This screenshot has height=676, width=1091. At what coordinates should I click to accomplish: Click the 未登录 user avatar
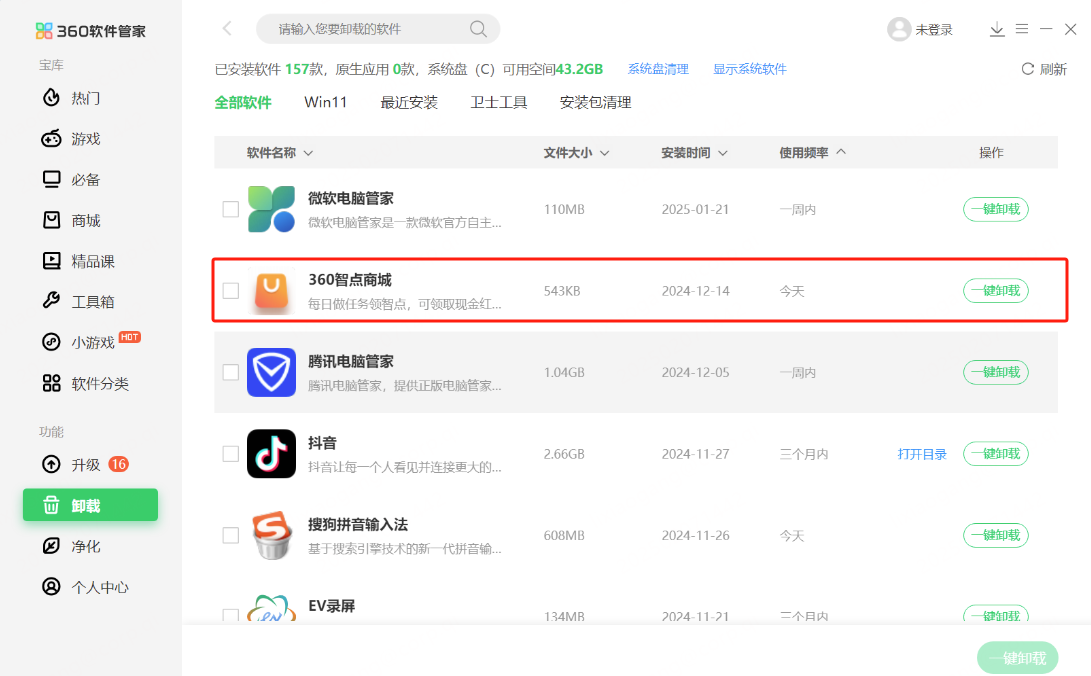tap(899, 29)
